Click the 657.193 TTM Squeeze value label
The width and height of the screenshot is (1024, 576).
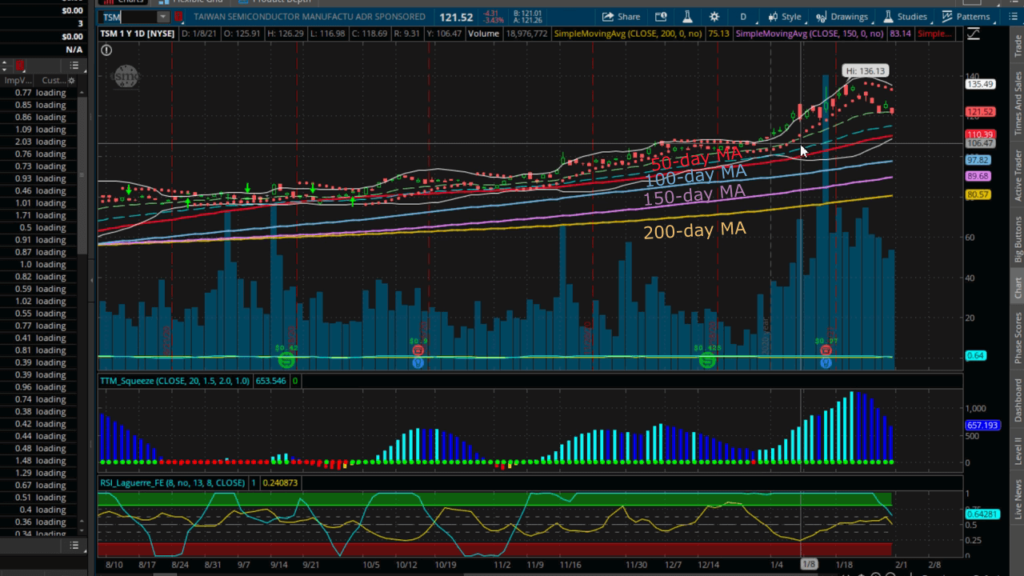click(x=982, y=425)
